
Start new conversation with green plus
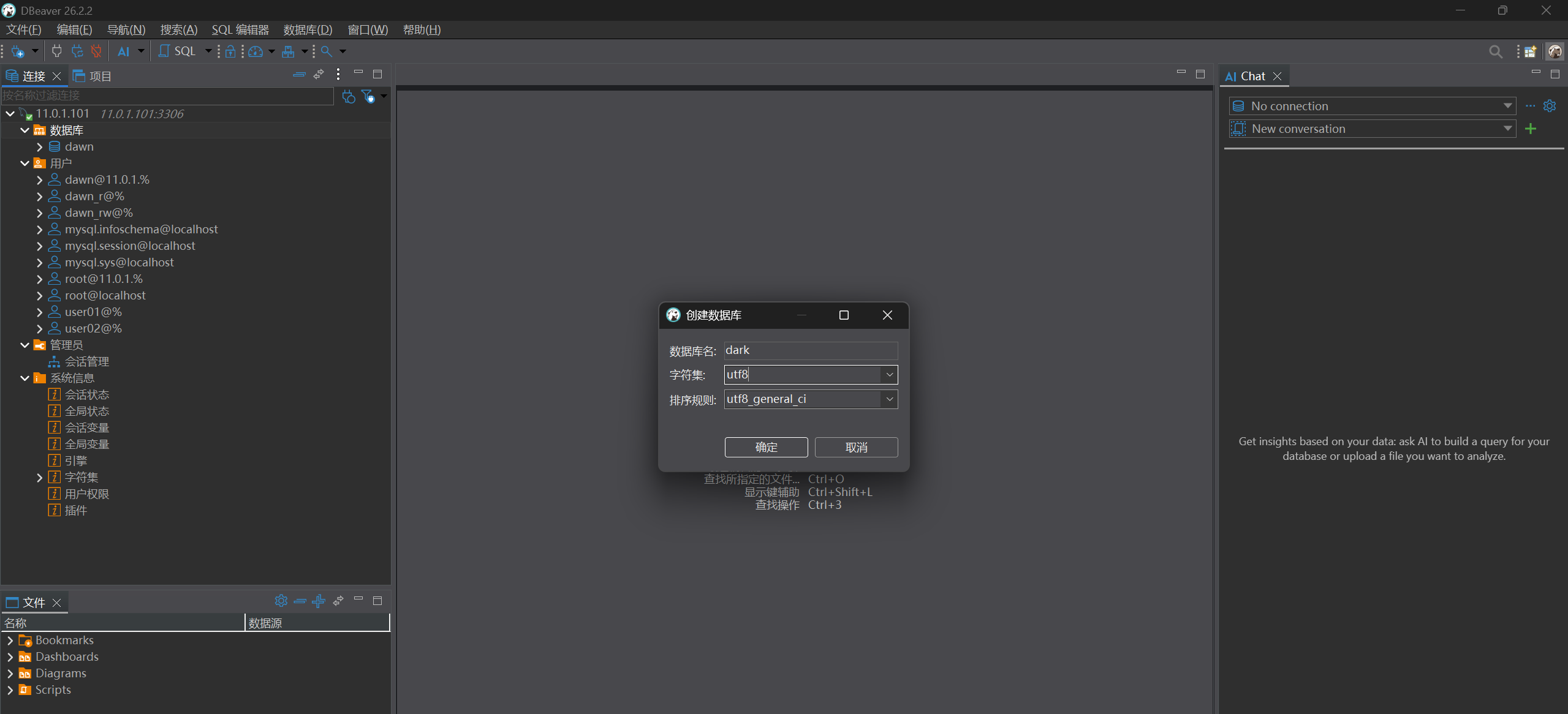1531,129
